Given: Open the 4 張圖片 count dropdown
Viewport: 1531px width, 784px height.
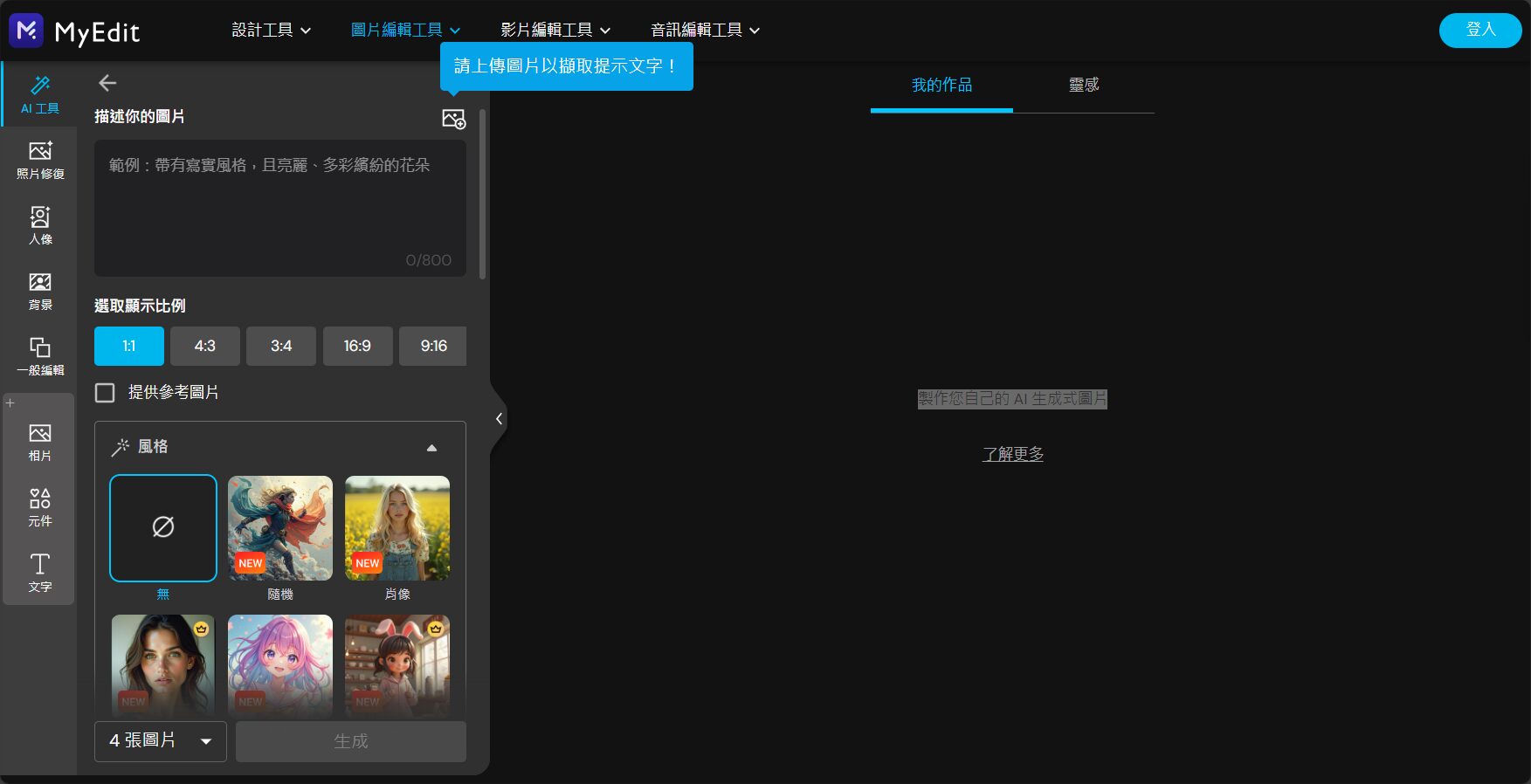Looking at the screenshot, I should (x=161, y=741).
